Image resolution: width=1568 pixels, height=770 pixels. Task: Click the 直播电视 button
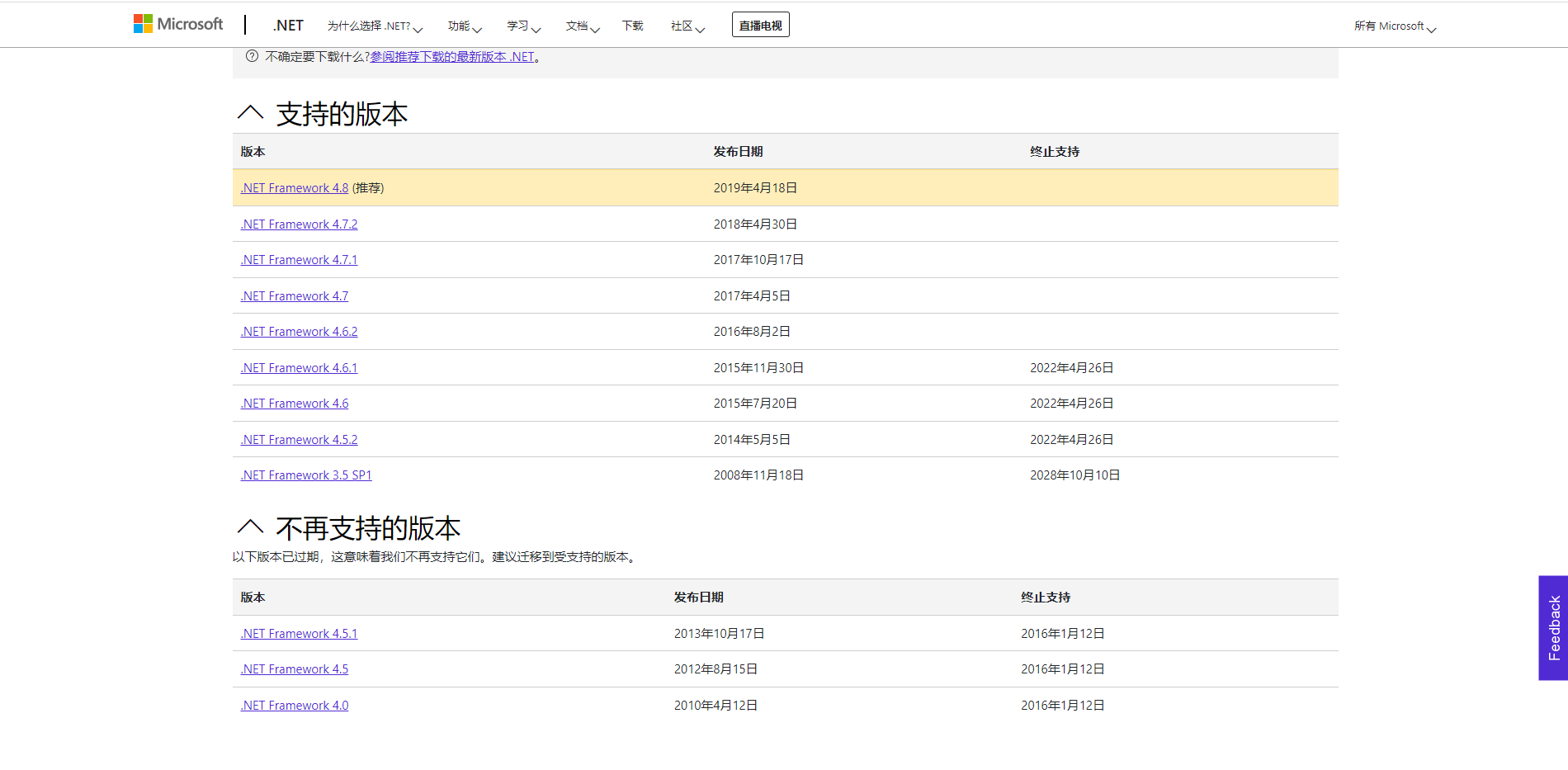[x=760, y=25]
